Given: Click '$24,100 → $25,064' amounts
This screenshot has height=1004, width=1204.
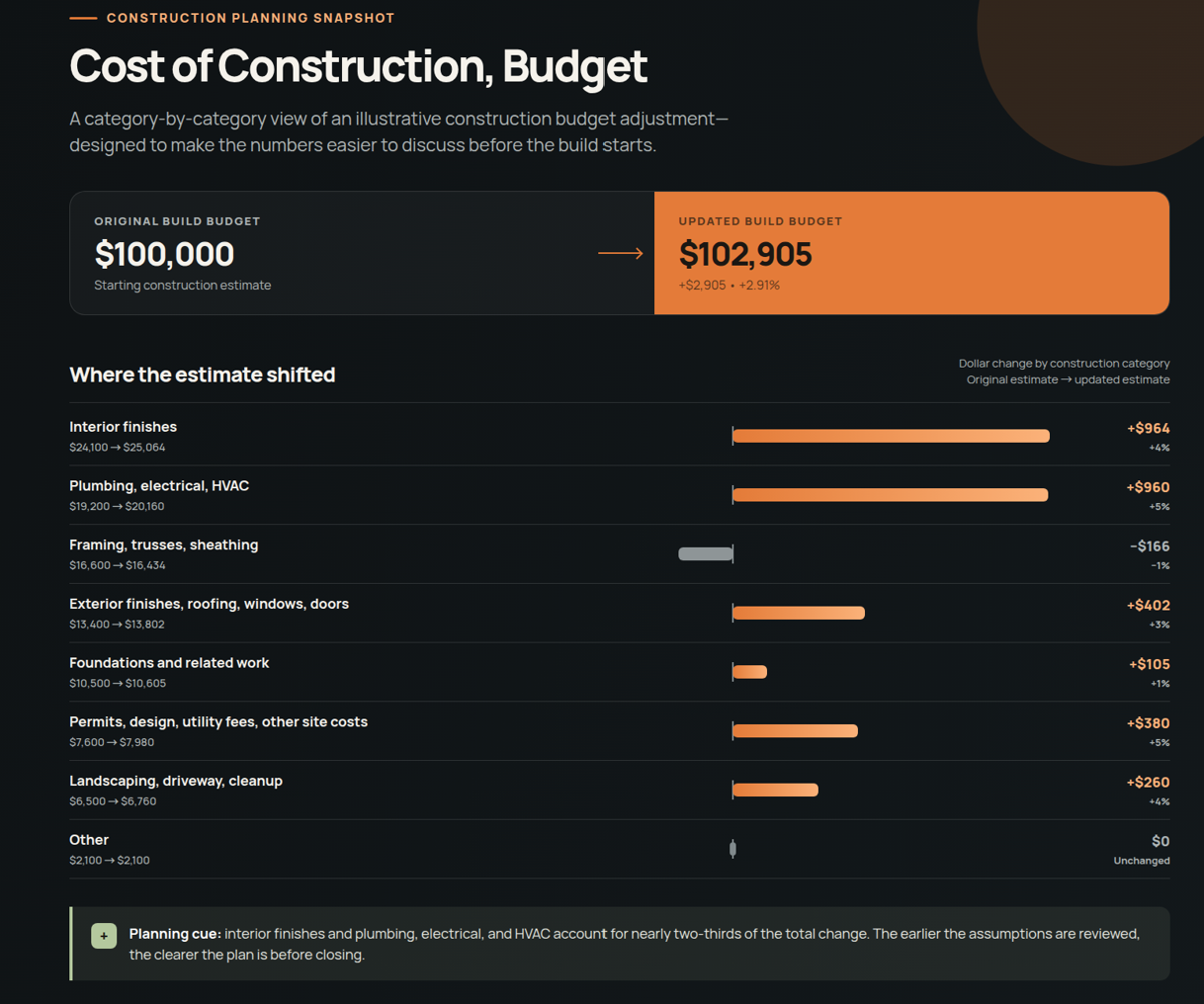Looking at the screenshot, I should click(x=118, y=448).
